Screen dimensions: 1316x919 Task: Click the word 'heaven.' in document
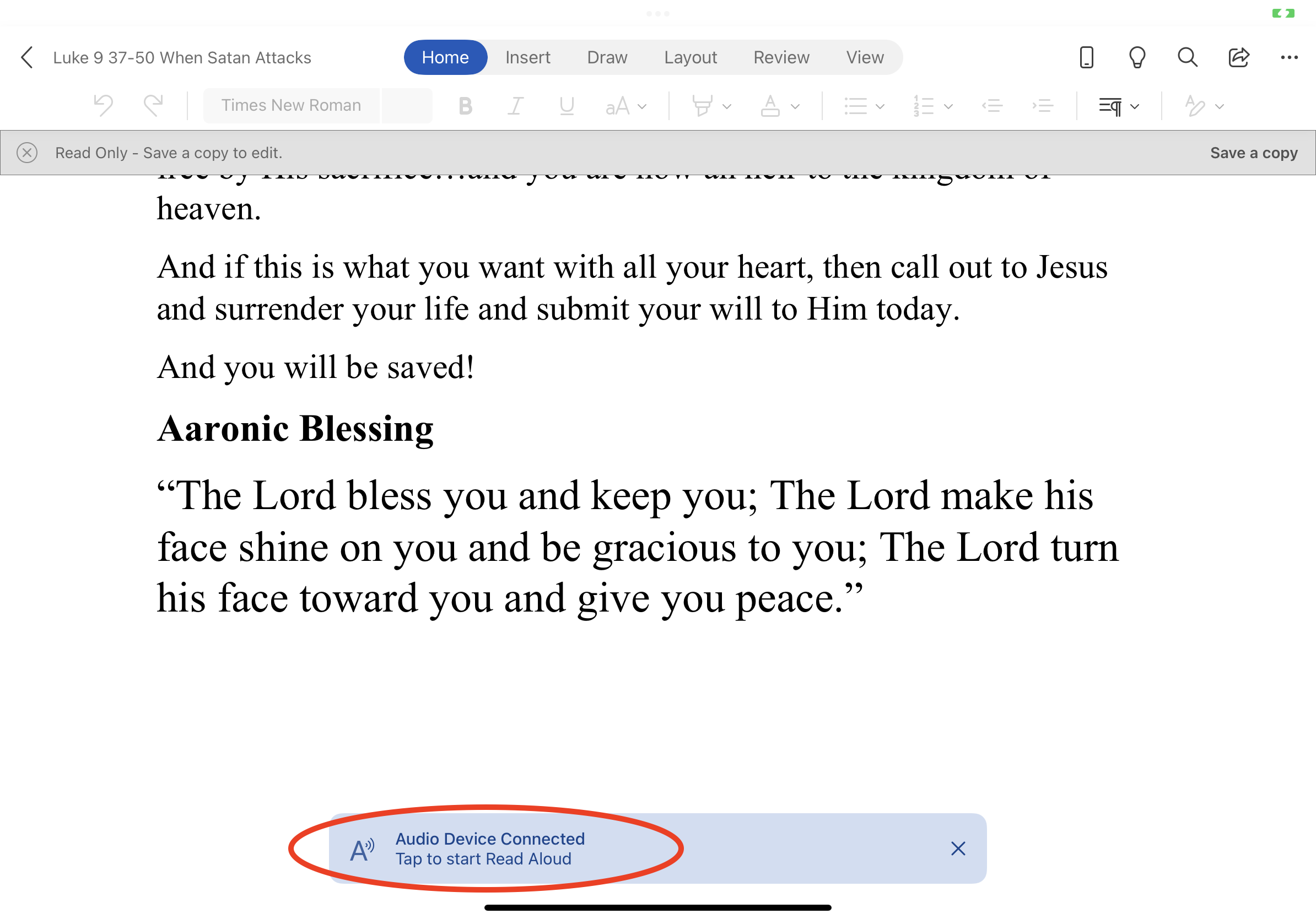[x=209, y=209]
